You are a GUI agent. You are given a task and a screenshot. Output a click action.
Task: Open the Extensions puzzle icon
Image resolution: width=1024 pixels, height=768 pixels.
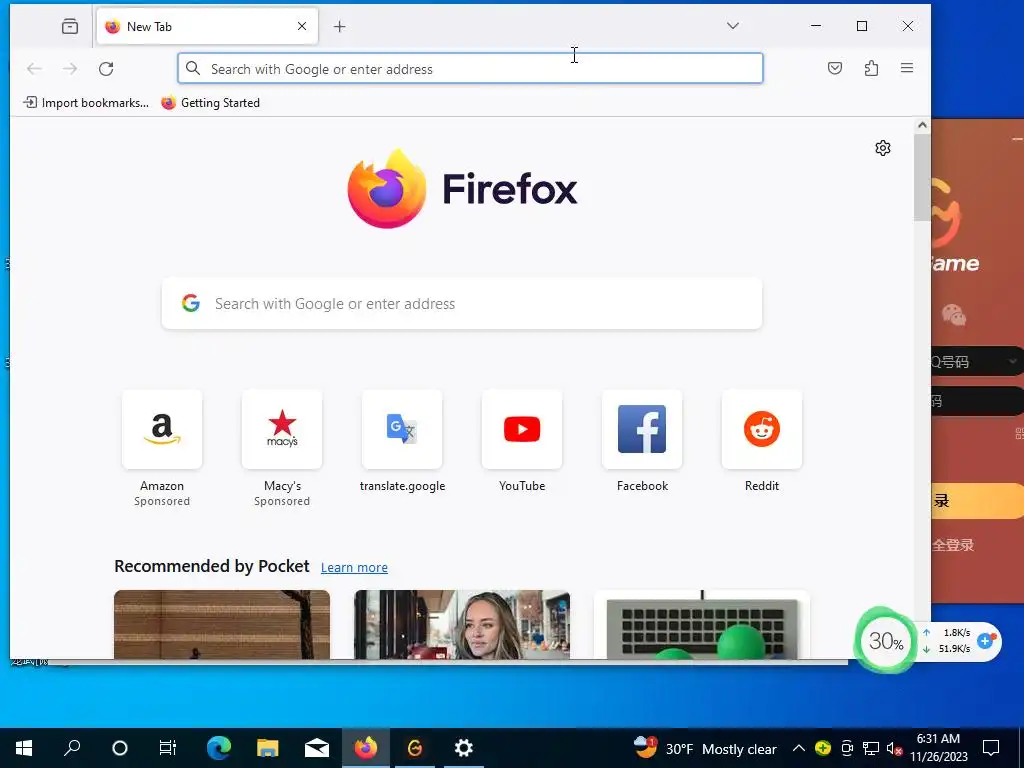[871, 68]
